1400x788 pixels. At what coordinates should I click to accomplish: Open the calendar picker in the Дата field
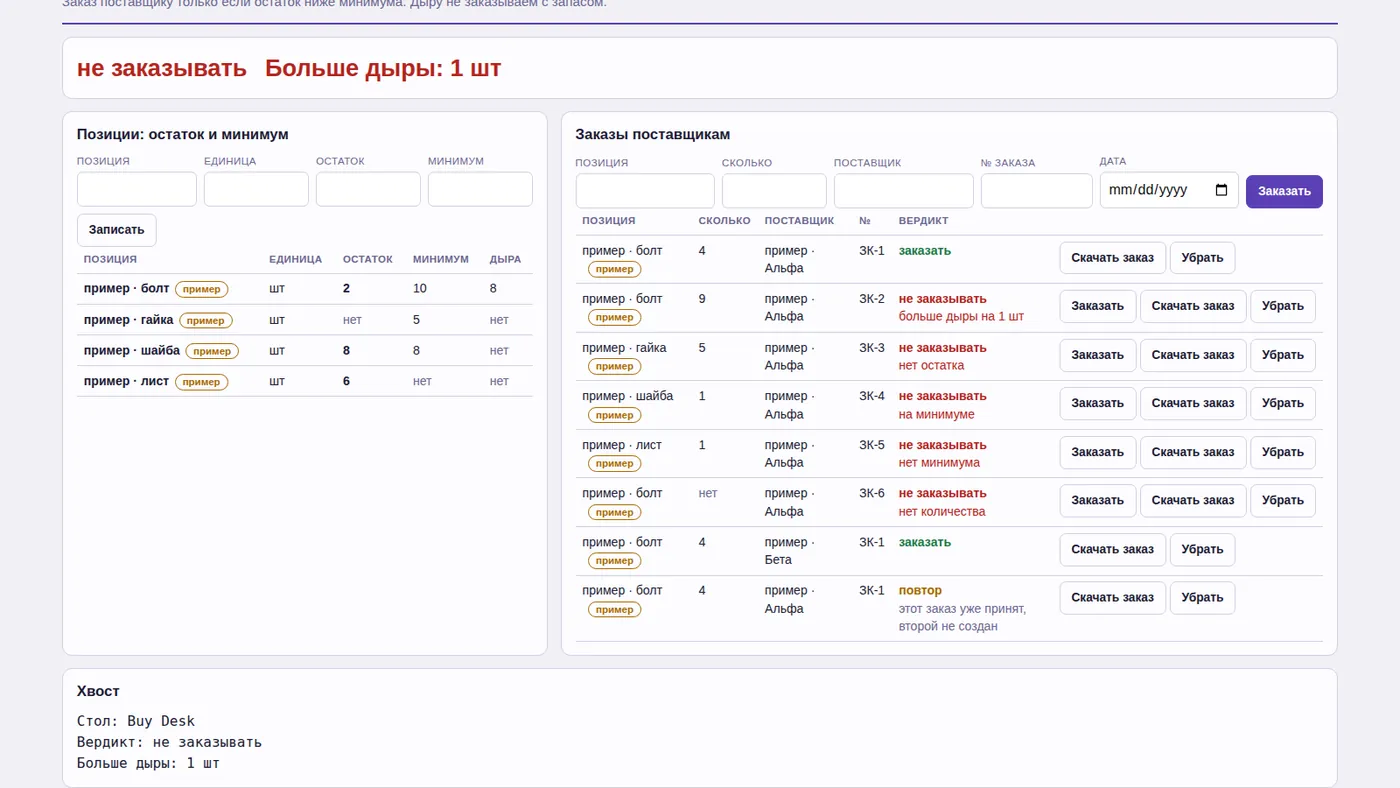click(x=1221, y=190)
